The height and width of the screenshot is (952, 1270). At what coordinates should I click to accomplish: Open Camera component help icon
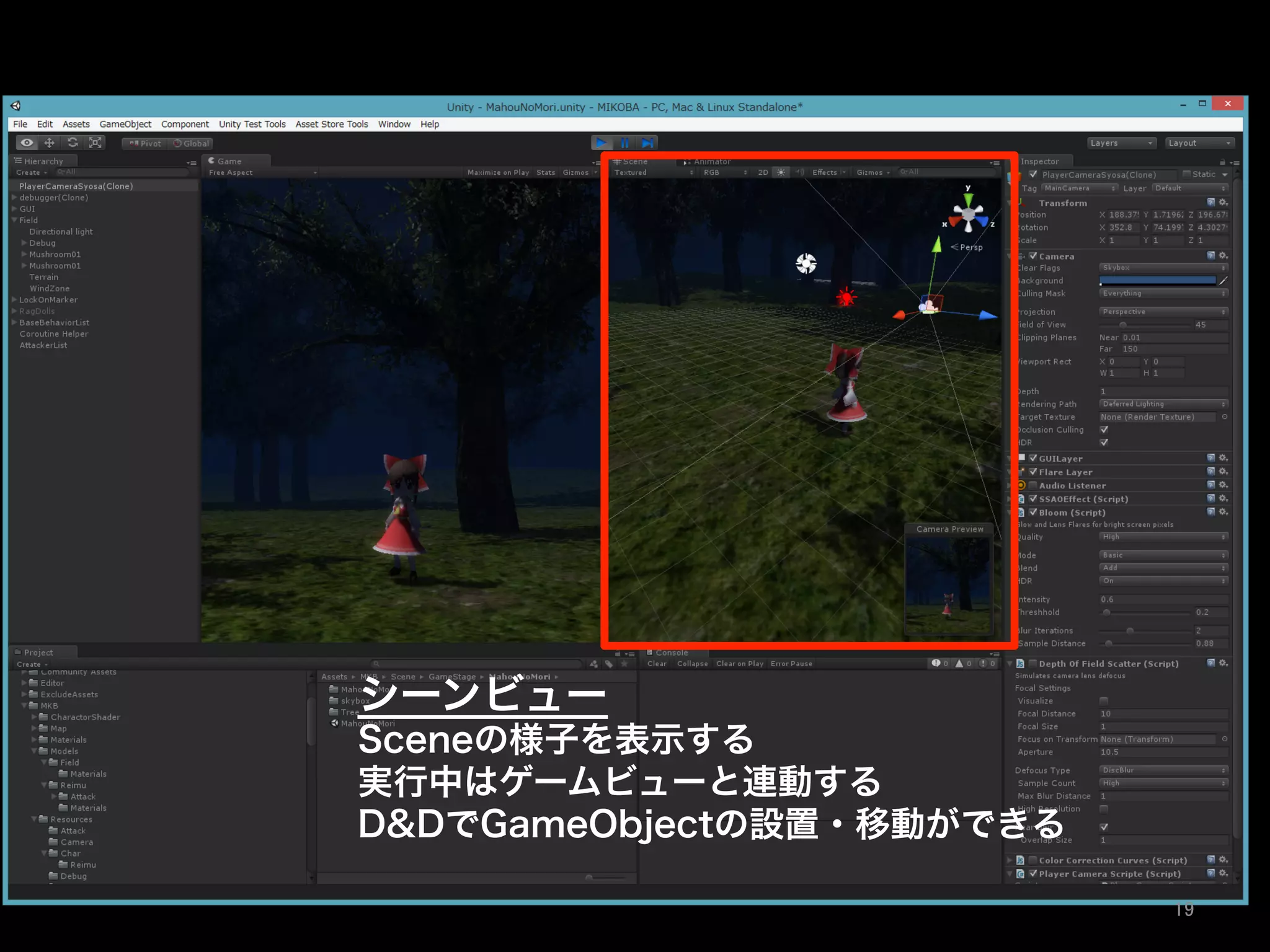(1210, 255)
